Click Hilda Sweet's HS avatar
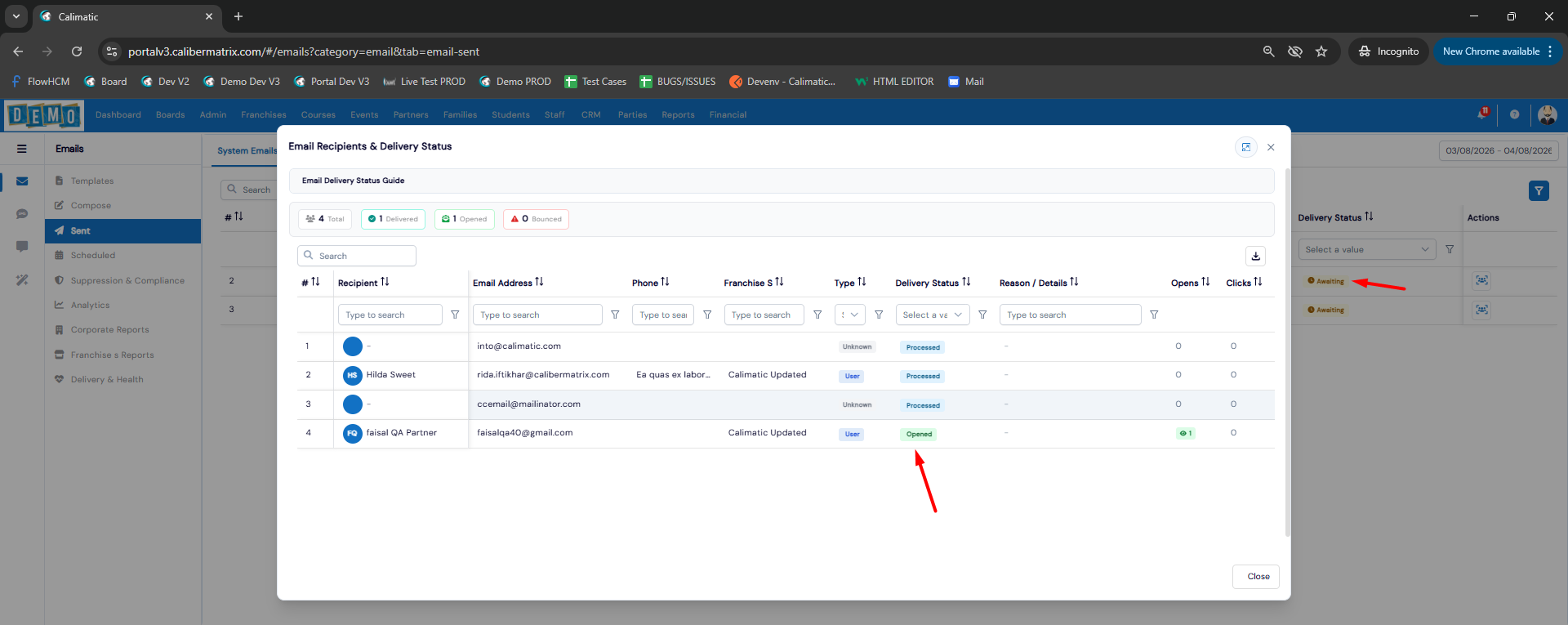Screen dimensions: 1568x625 [352, 375]
